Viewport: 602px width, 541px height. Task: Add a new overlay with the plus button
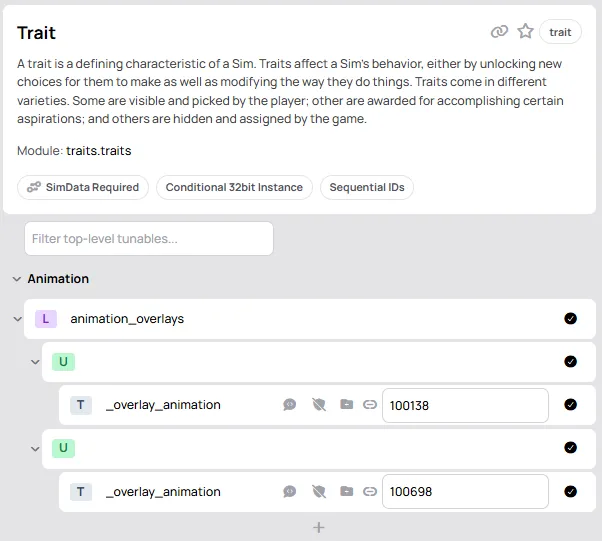pyautogui.click(x=319, y=528)
